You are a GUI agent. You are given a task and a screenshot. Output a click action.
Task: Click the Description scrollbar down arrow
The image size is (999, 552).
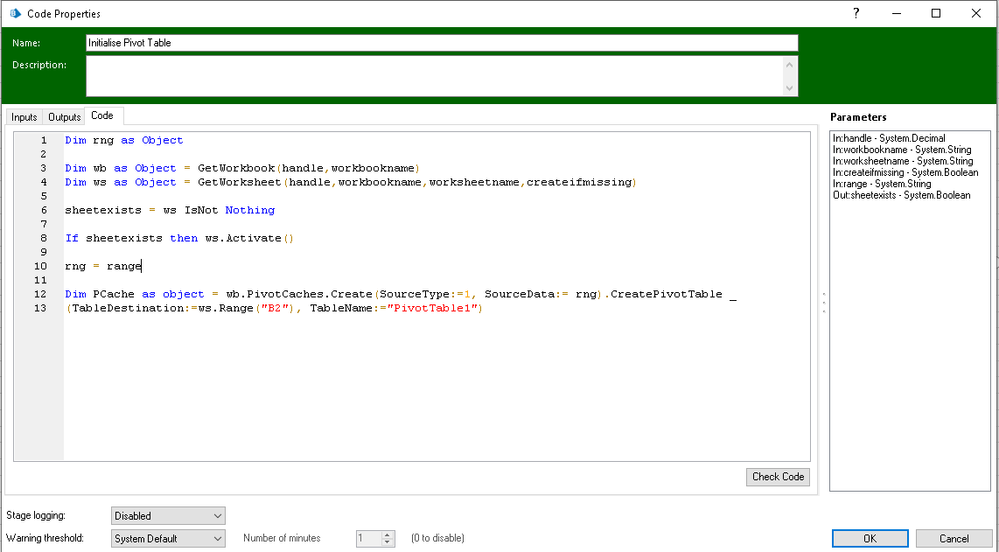790,89
